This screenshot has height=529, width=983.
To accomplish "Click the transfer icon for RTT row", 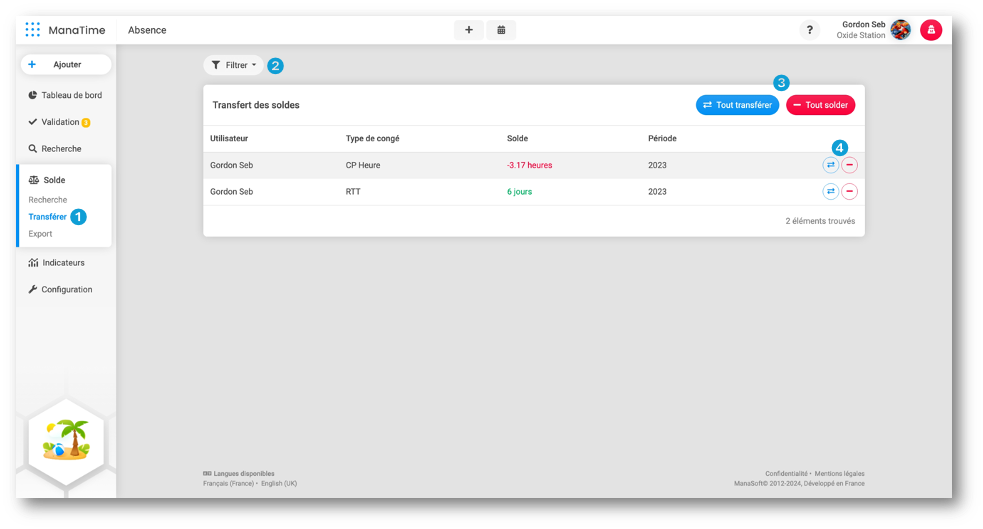I will [x=830, y=191].
